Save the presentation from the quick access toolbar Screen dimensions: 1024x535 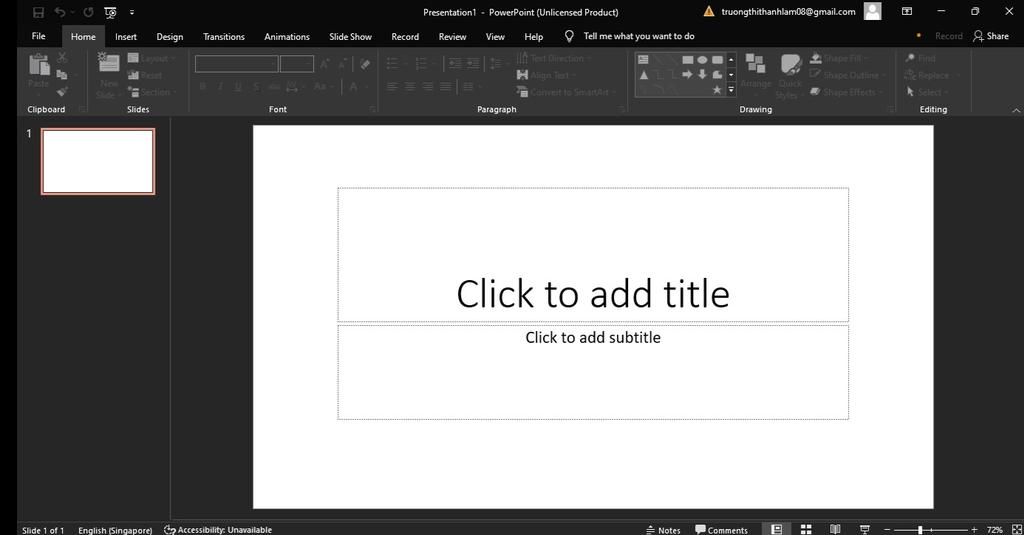pyautogui.click(x=38, y=12)
